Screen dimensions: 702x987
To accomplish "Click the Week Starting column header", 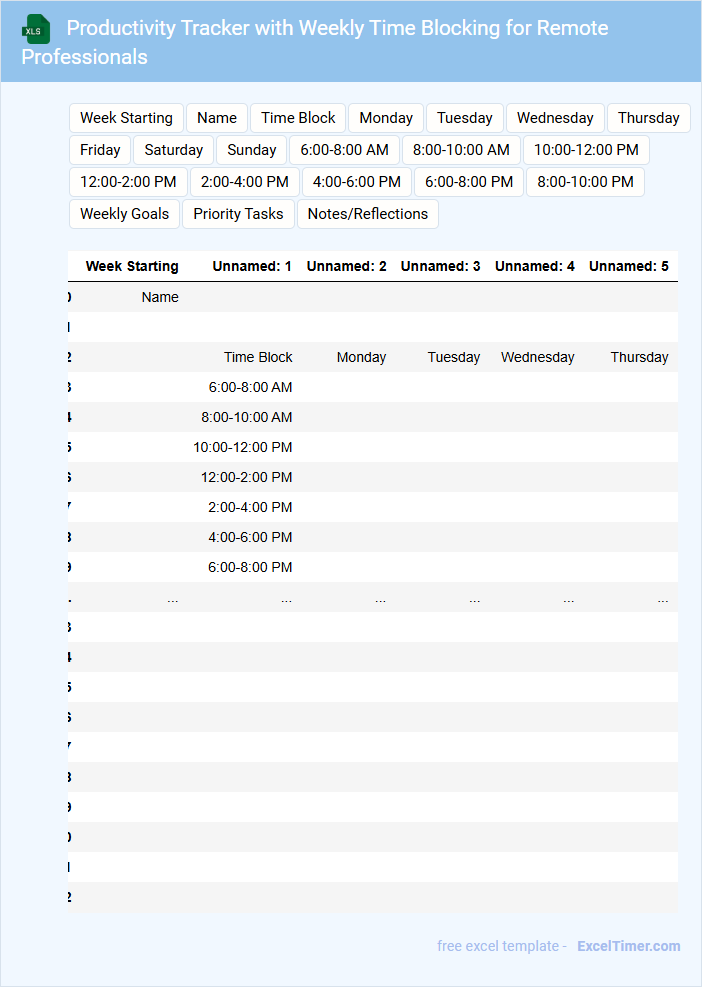I will pos(132,266).
